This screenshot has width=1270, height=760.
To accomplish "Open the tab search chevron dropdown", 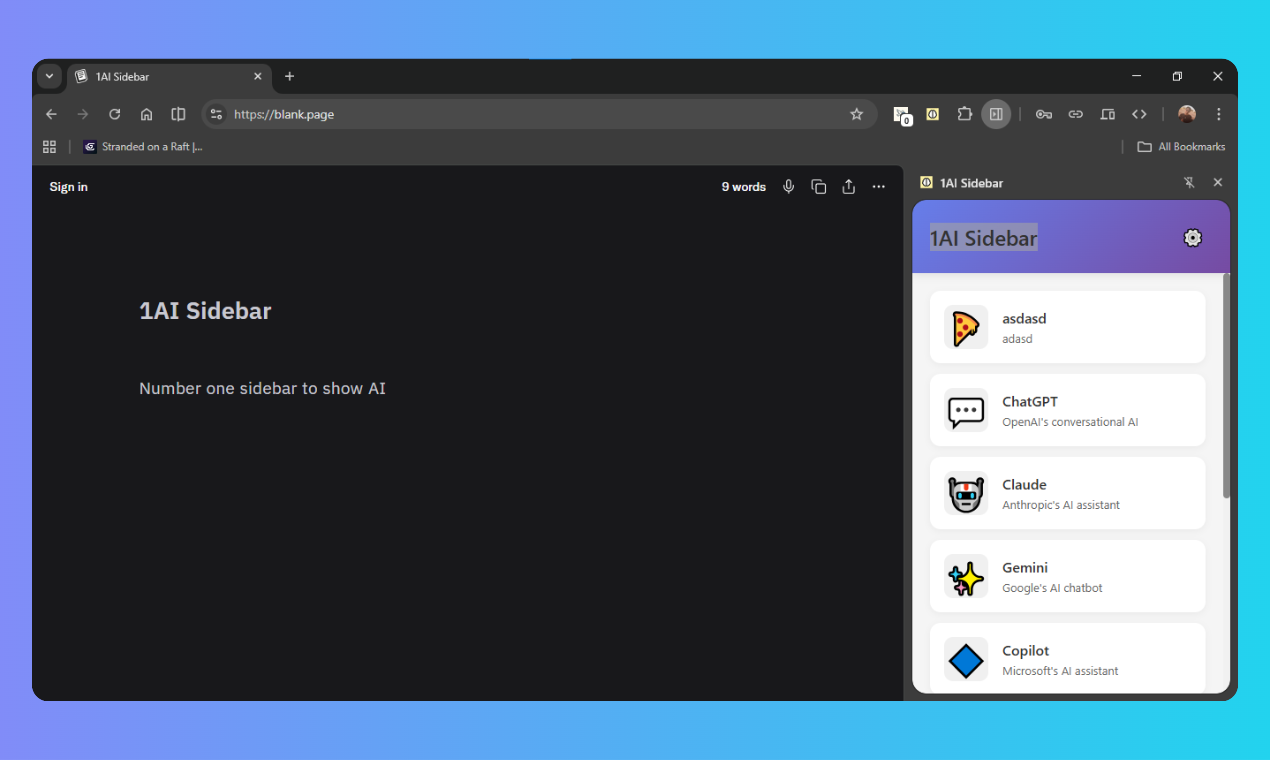I will pos(49,76).
